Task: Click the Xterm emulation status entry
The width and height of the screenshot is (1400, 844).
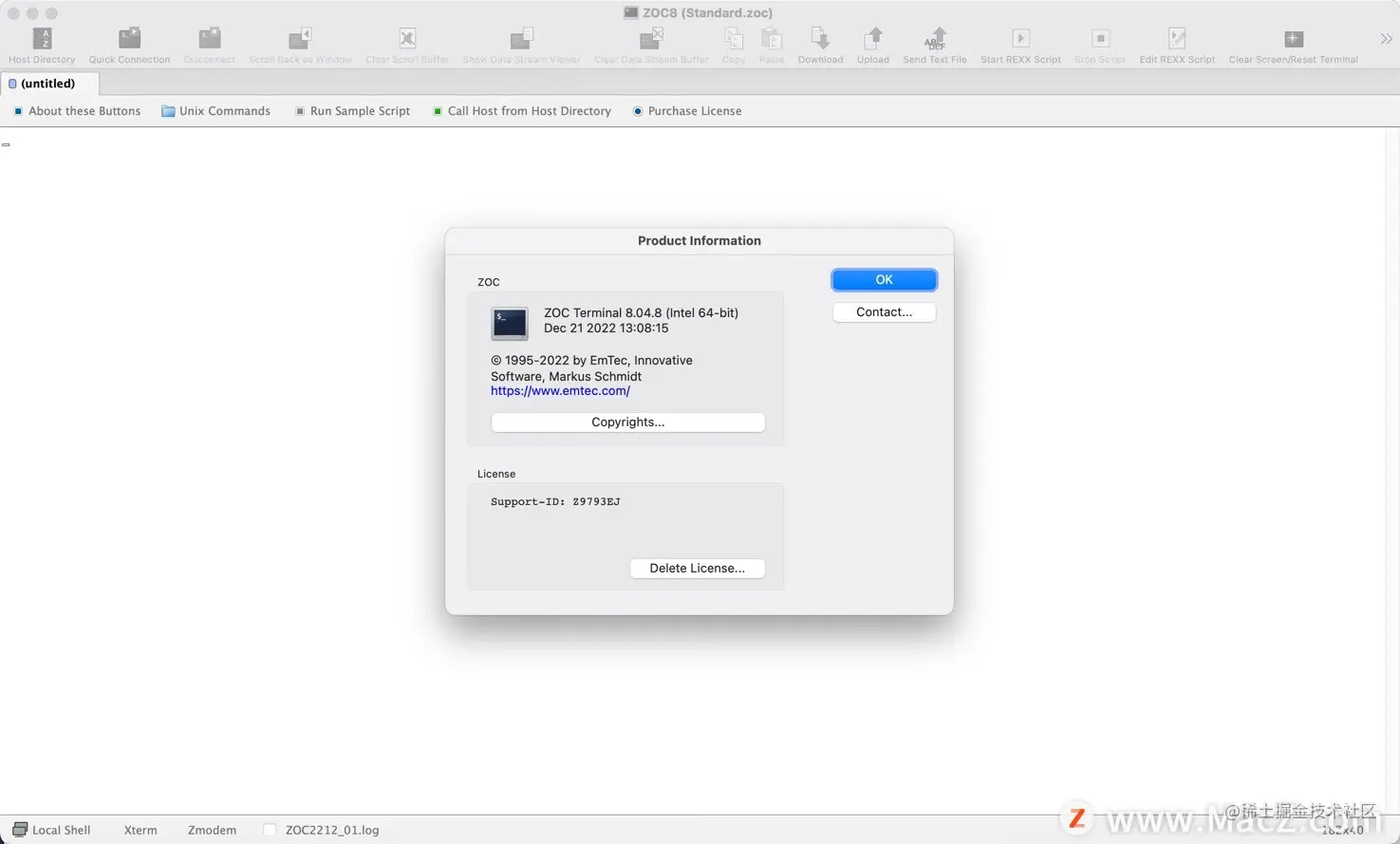Action: tap(140, 830)
